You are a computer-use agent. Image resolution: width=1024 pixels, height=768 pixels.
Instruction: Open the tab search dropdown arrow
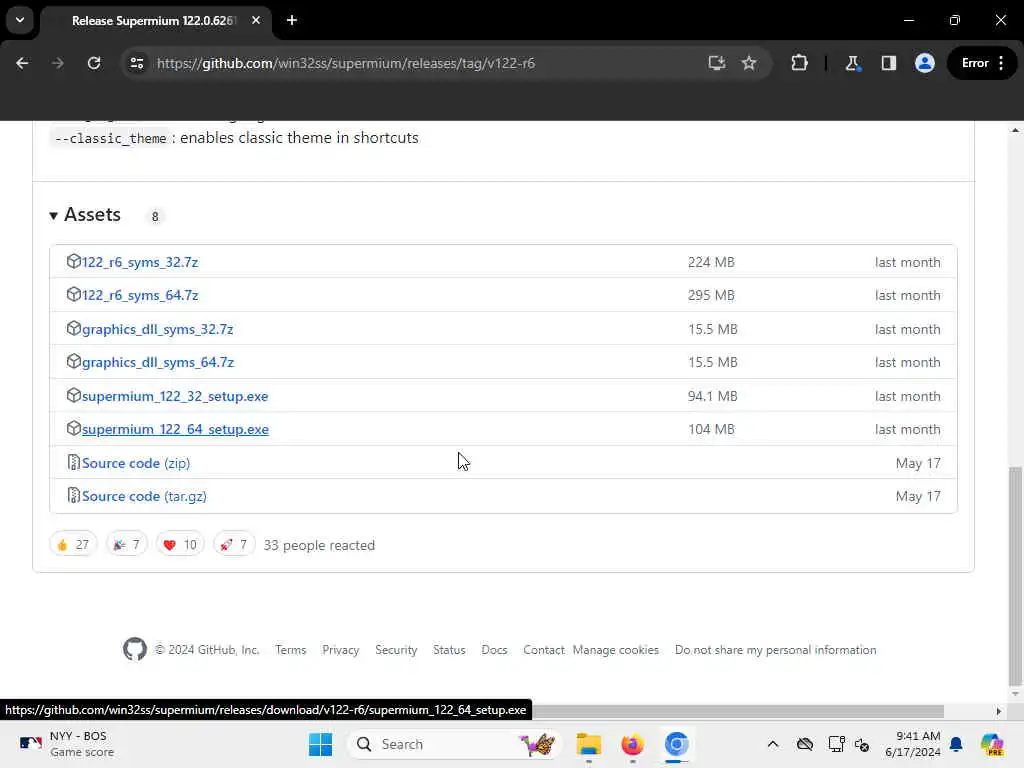point(20,20)
